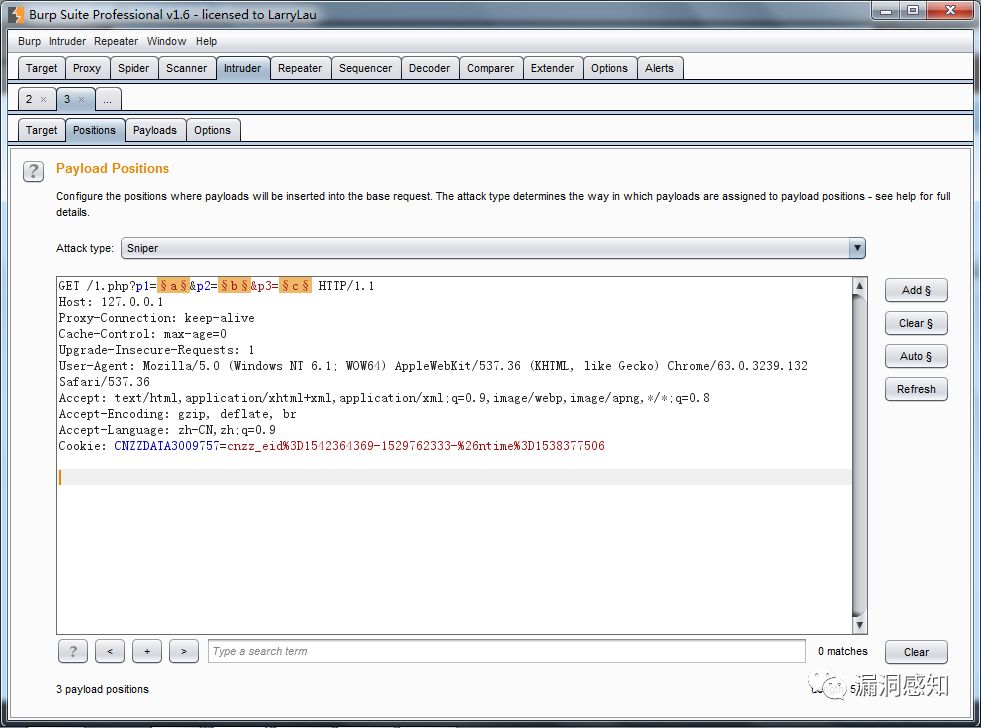Screen dimensions: 981x728
Task: Open the Burp menu
Action: 29,41
